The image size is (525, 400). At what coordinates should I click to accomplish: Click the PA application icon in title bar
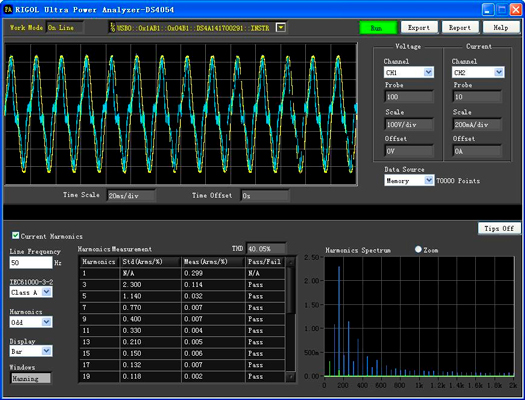[7, 9]
